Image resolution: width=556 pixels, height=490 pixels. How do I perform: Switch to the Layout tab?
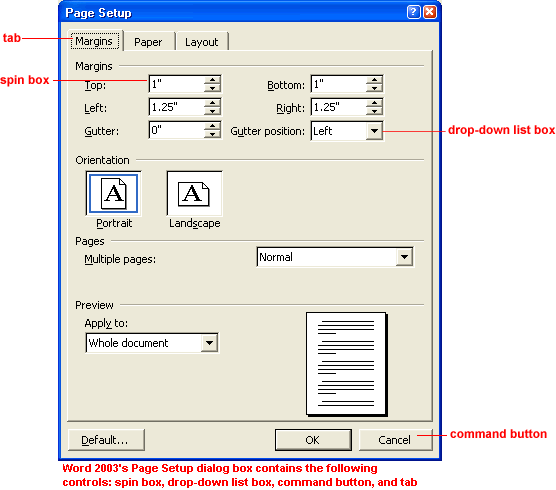click(x=202, y=42)
